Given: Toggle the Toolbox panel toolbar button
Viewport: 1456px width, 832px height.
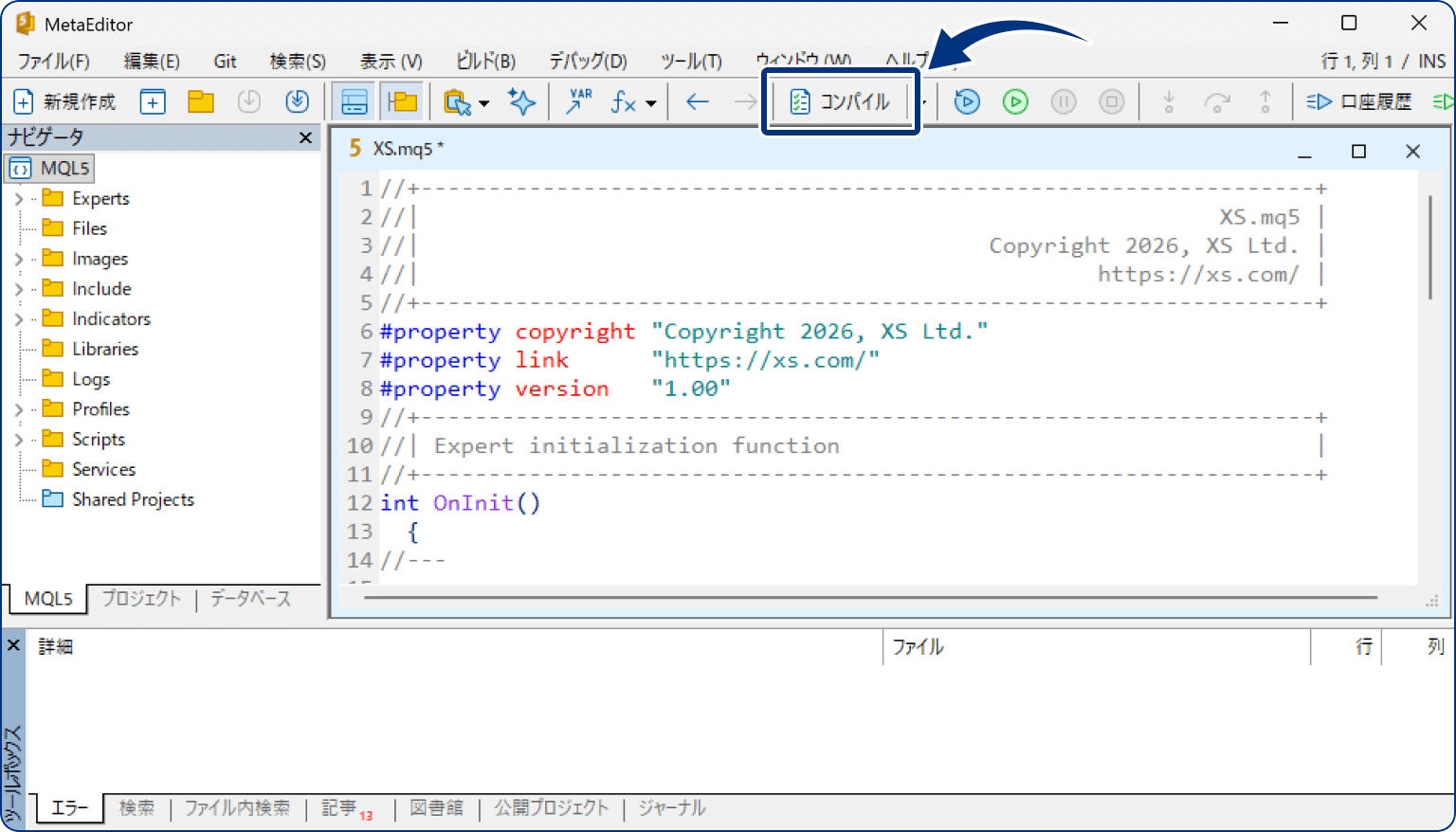Looking at the screenshot, I should [x=355, y=101].
